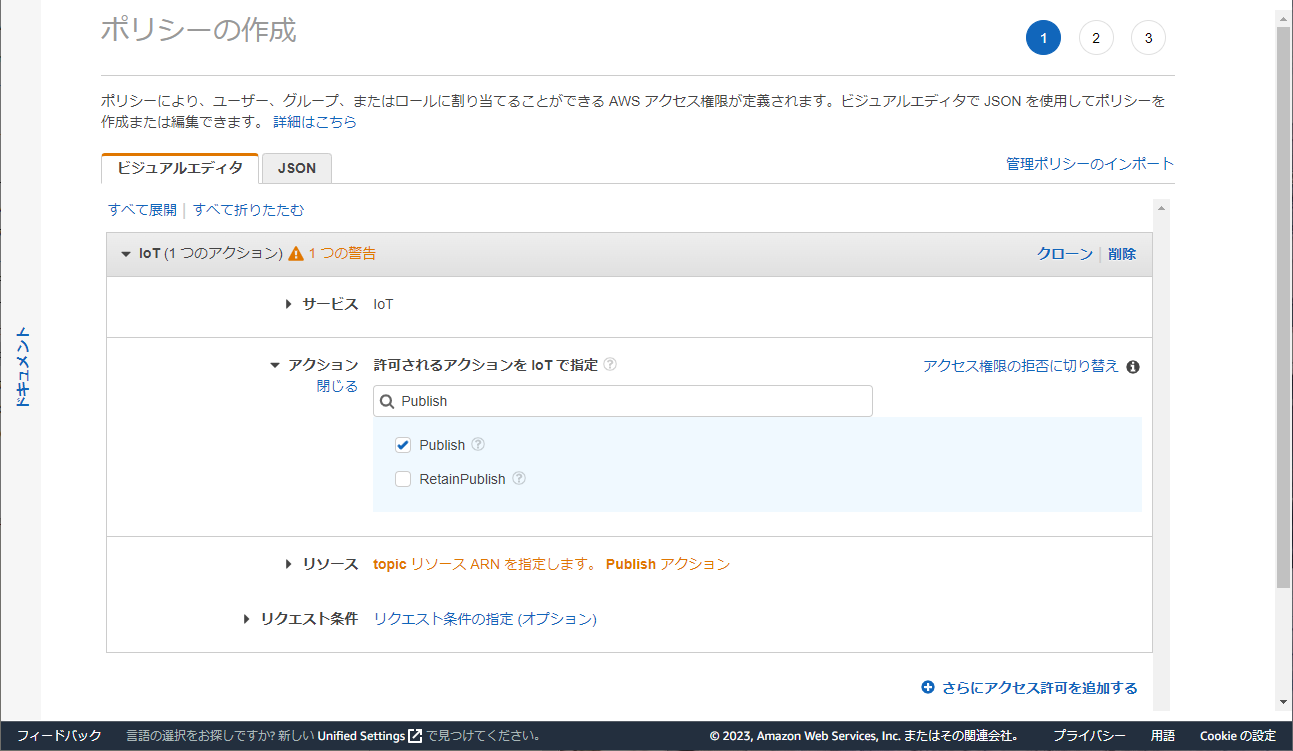Click the 1 つの警告 warning text
This screenshot has width=1293, height=751.
pyautogui.click(x=342, y=254)
